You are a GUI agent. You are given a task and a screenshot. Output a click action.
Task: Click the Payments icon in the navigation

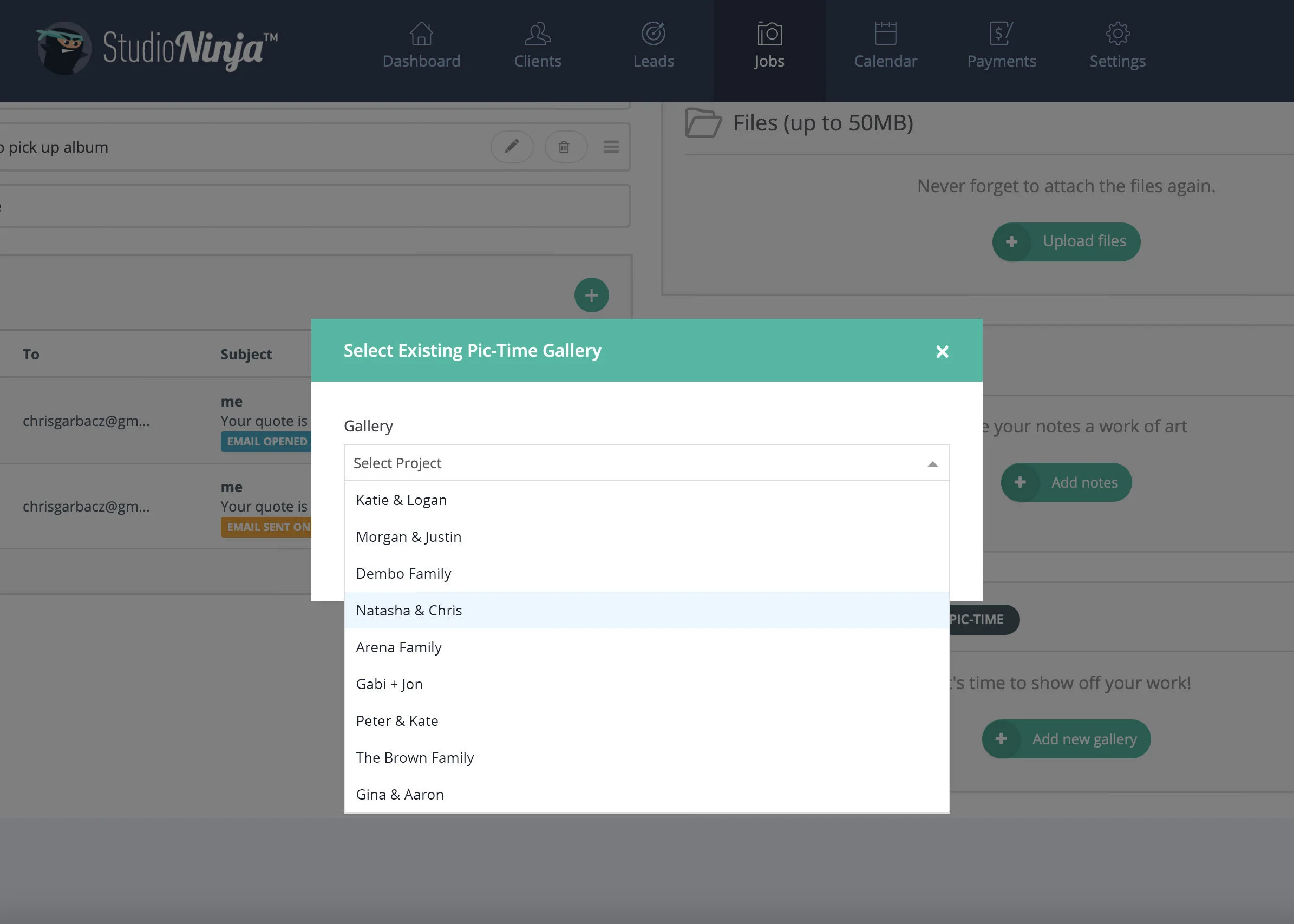[1002, 34]
